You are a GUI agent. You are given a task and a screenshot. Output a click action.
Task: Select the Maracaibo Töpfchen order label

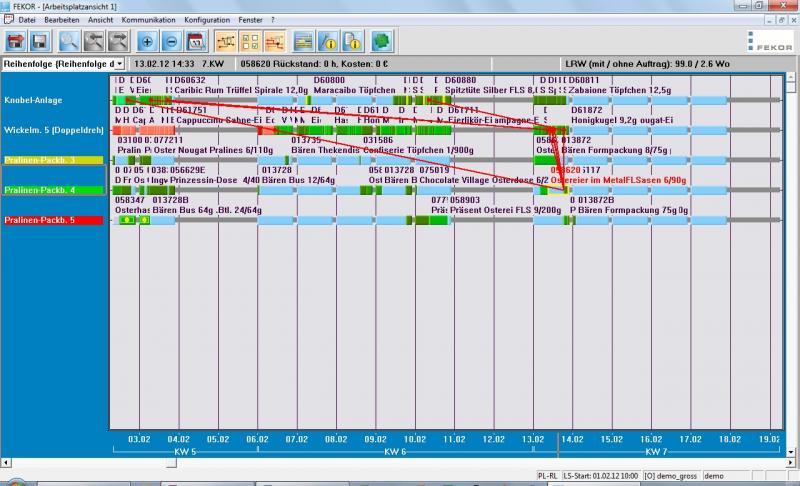(x=355, y=90)
